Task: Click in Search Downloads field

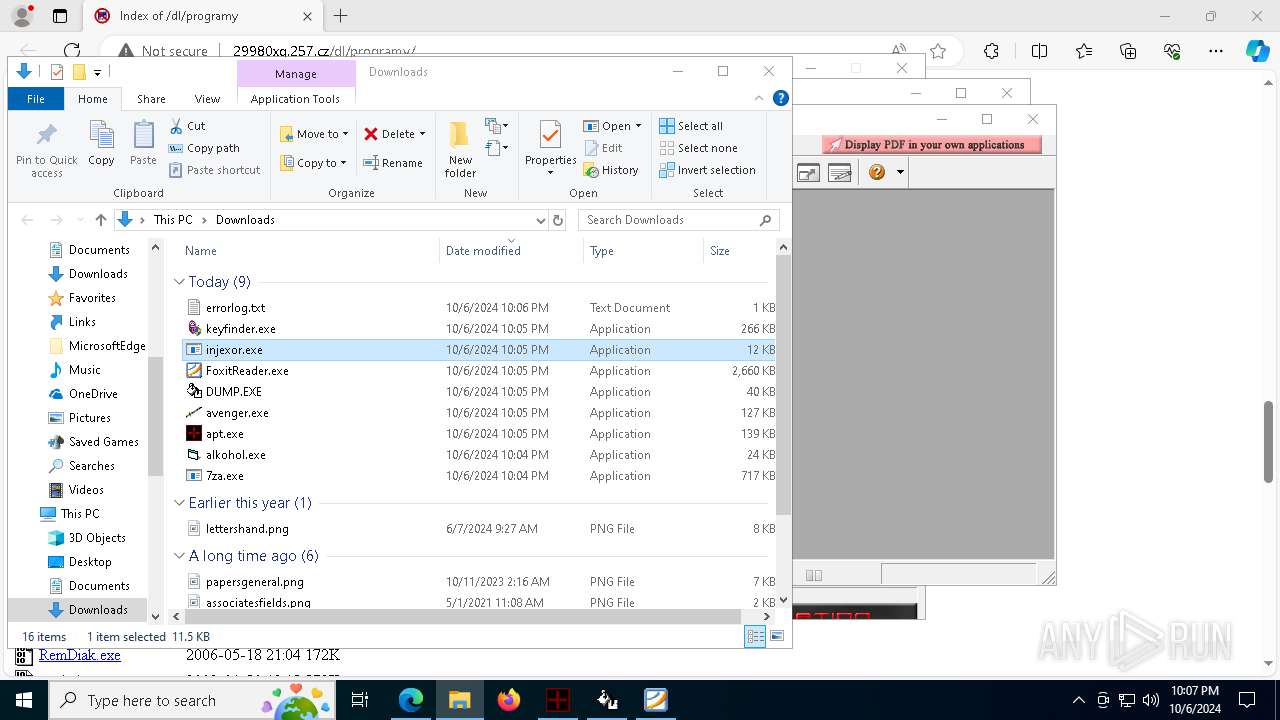Action: pos(679,220)
